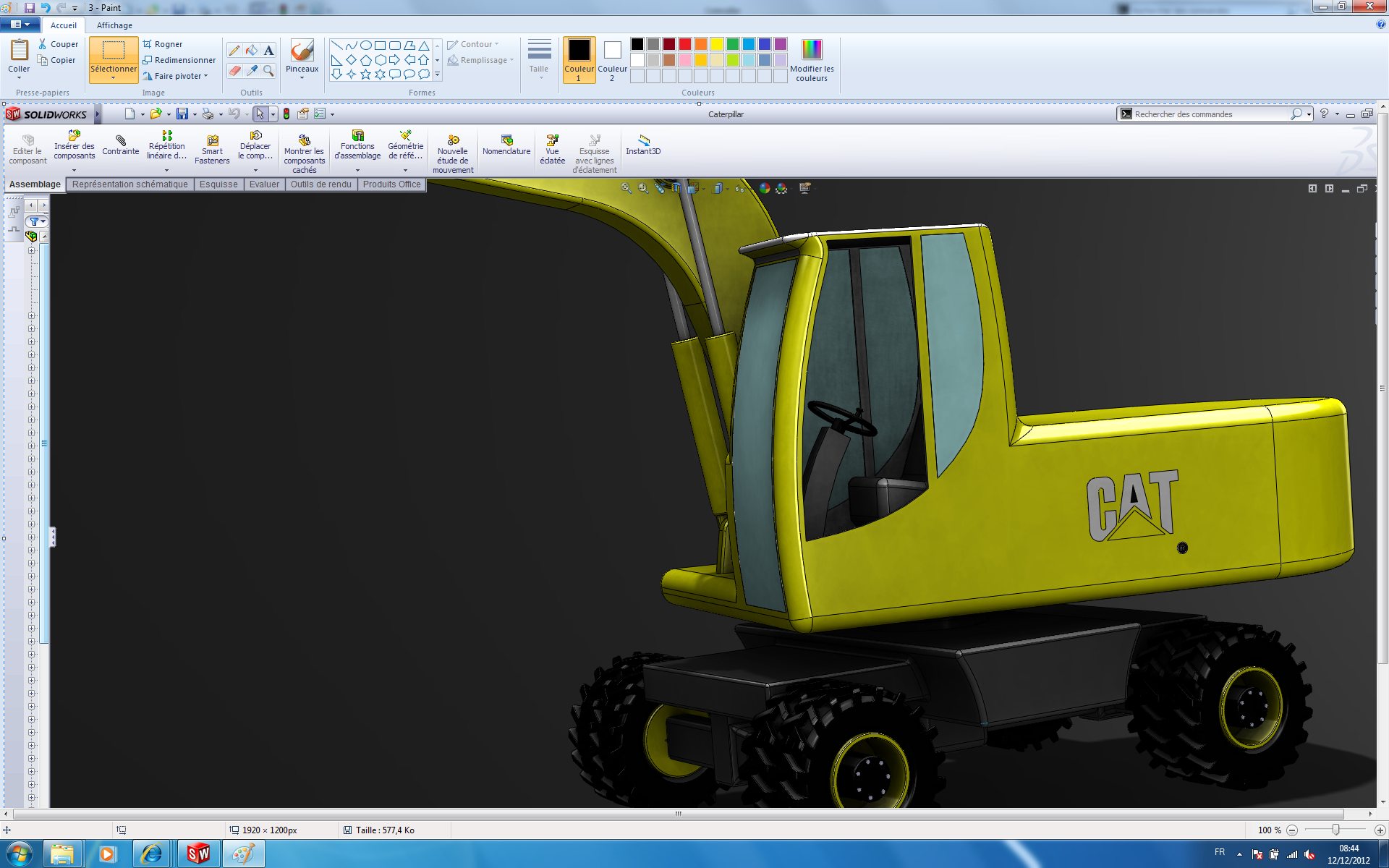Choose the oval shape in Formes gallery
Image resolution: width=1389 pixels, height=868 pixels.
(366, 45)
